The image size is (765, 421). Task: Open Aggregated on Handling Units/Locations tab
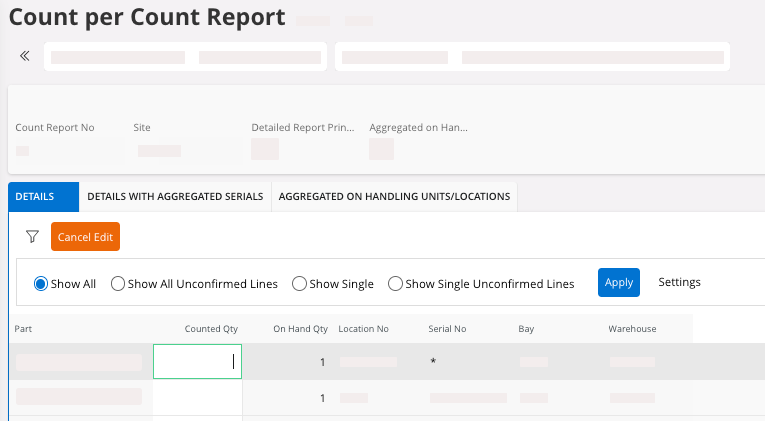click(394, 197)
